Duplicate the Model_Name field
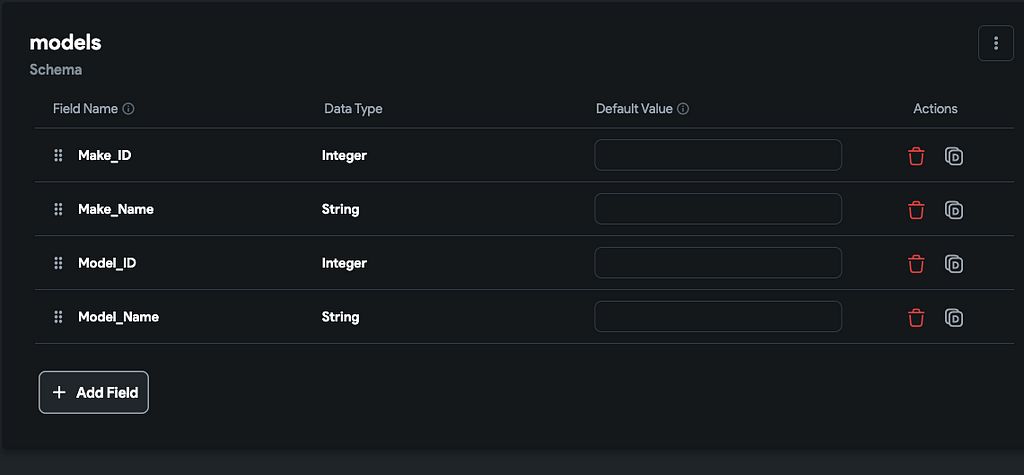Viewport: 1024px width, 475px height. pos(954,318)
